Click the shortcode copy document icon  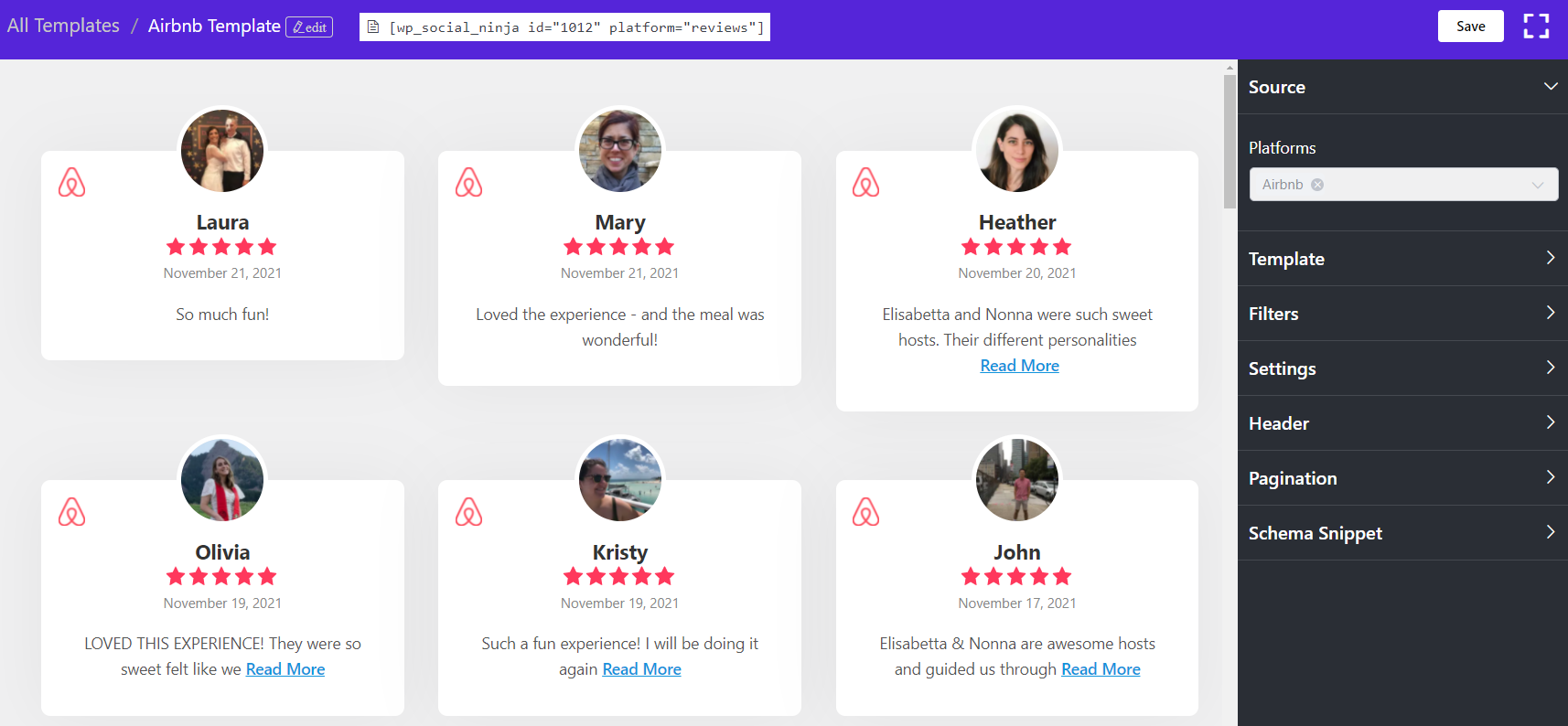[373, 27]
